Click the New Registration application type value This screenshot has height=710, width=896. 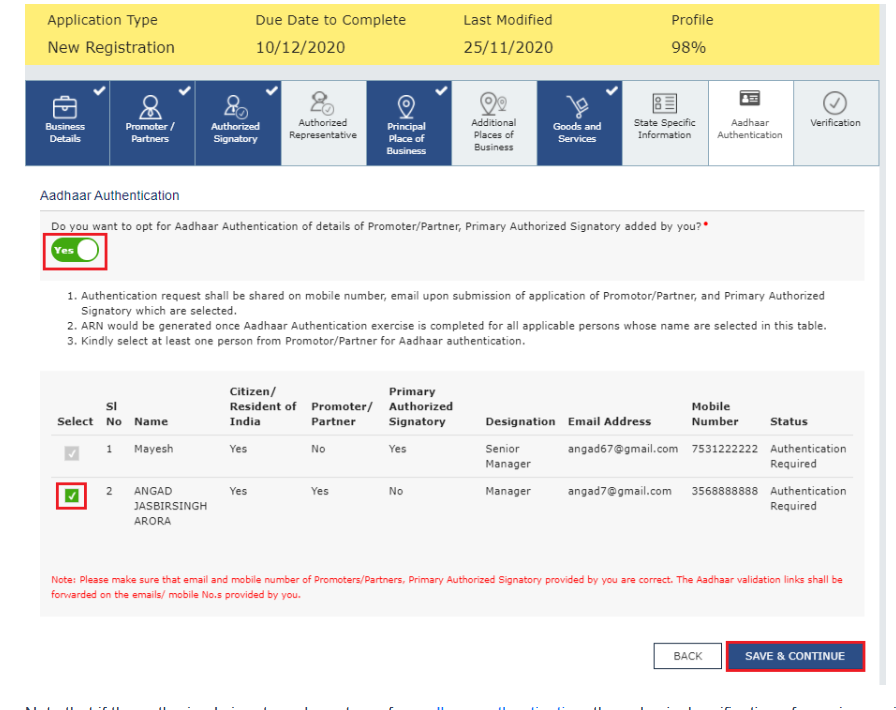111,47
